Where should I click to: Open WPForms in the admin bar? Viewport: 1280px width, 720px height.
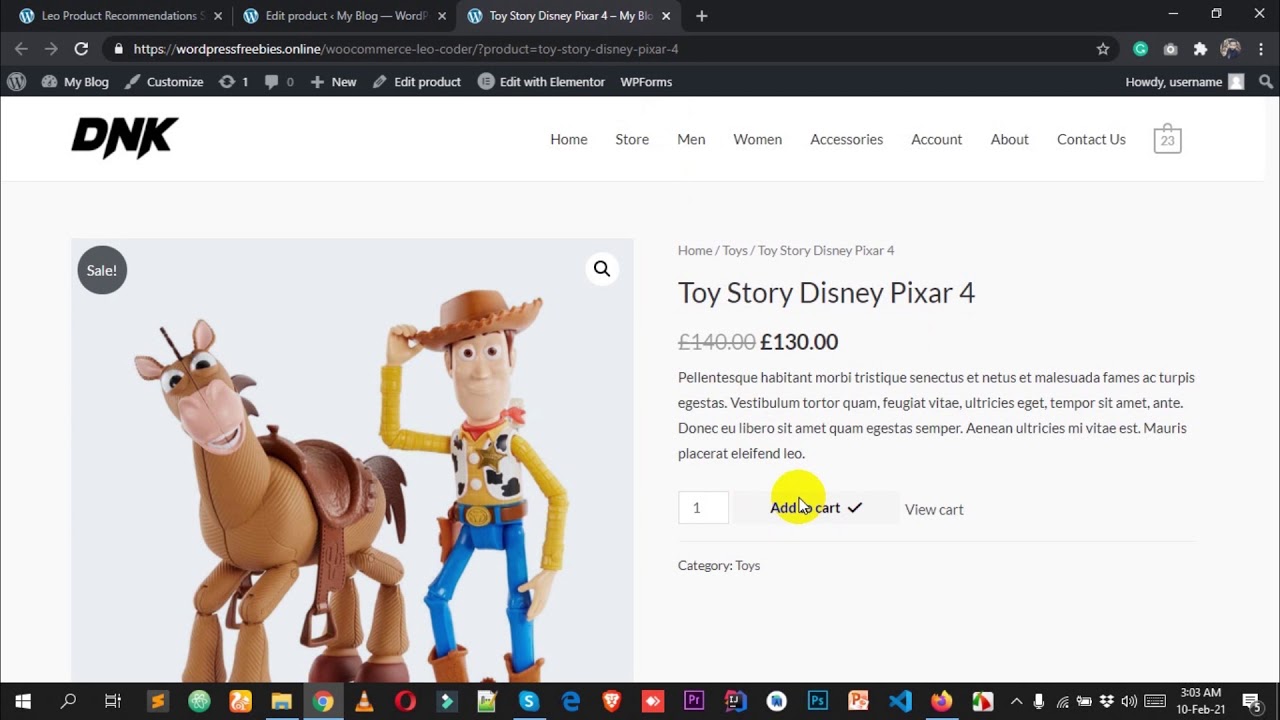[x=646, y=82]
